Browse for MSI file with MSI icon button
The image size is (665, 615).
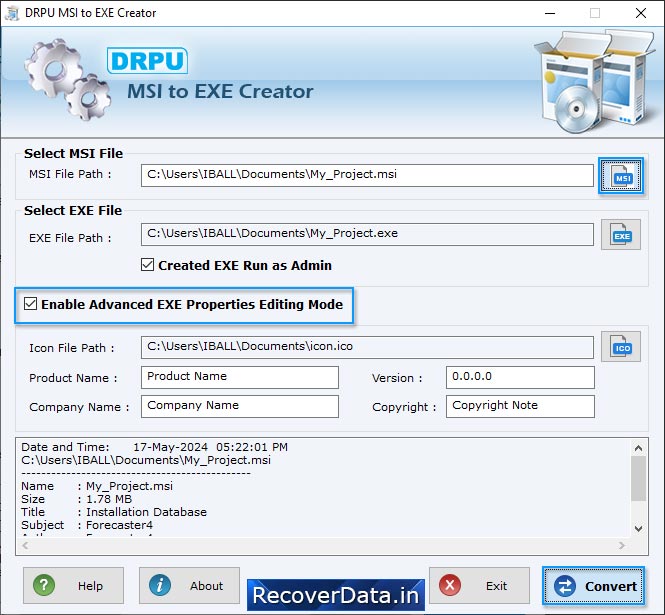click(620, 176)
